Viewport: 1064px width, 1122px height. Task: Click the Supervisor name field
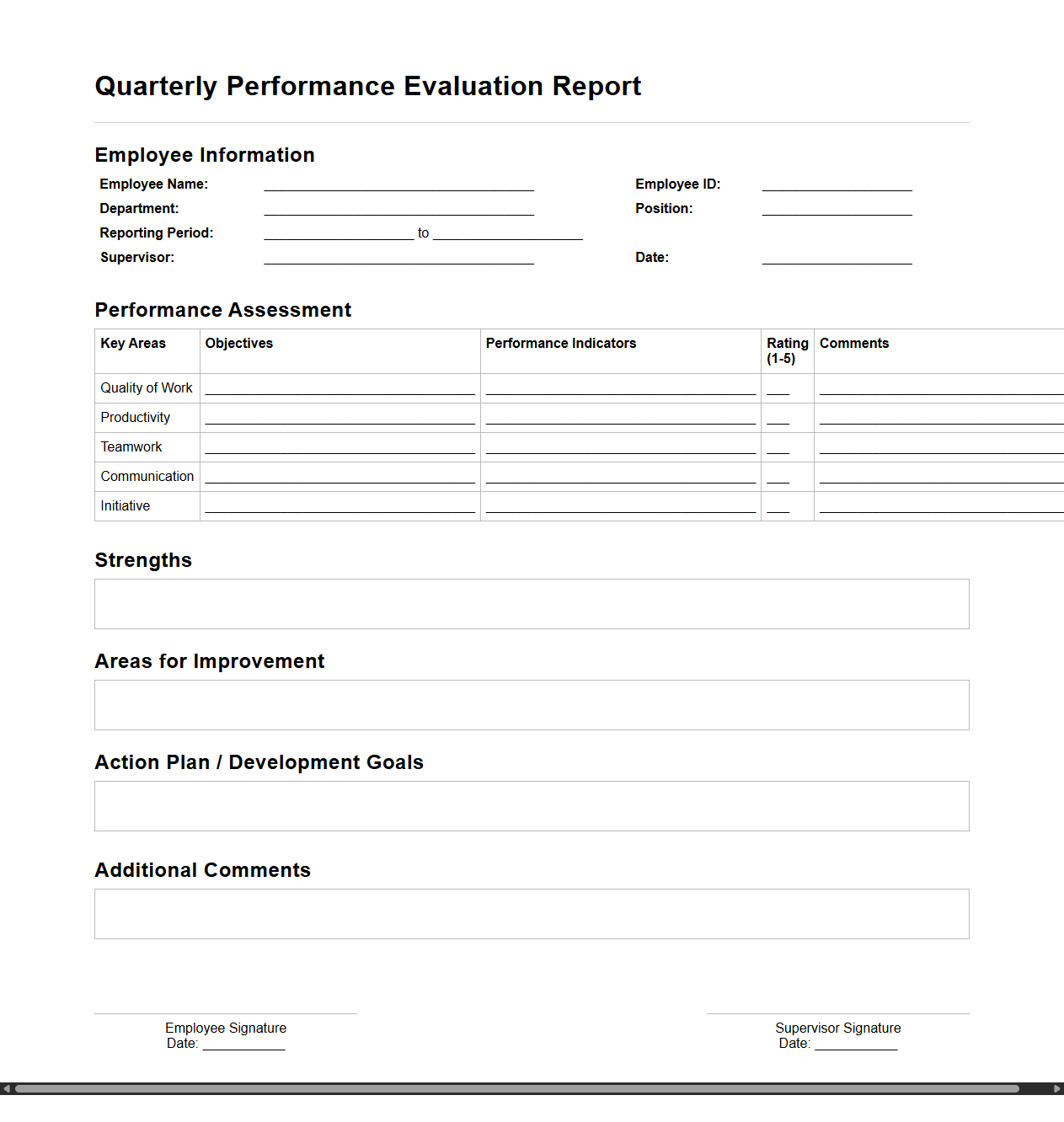(x=399, y=260)
